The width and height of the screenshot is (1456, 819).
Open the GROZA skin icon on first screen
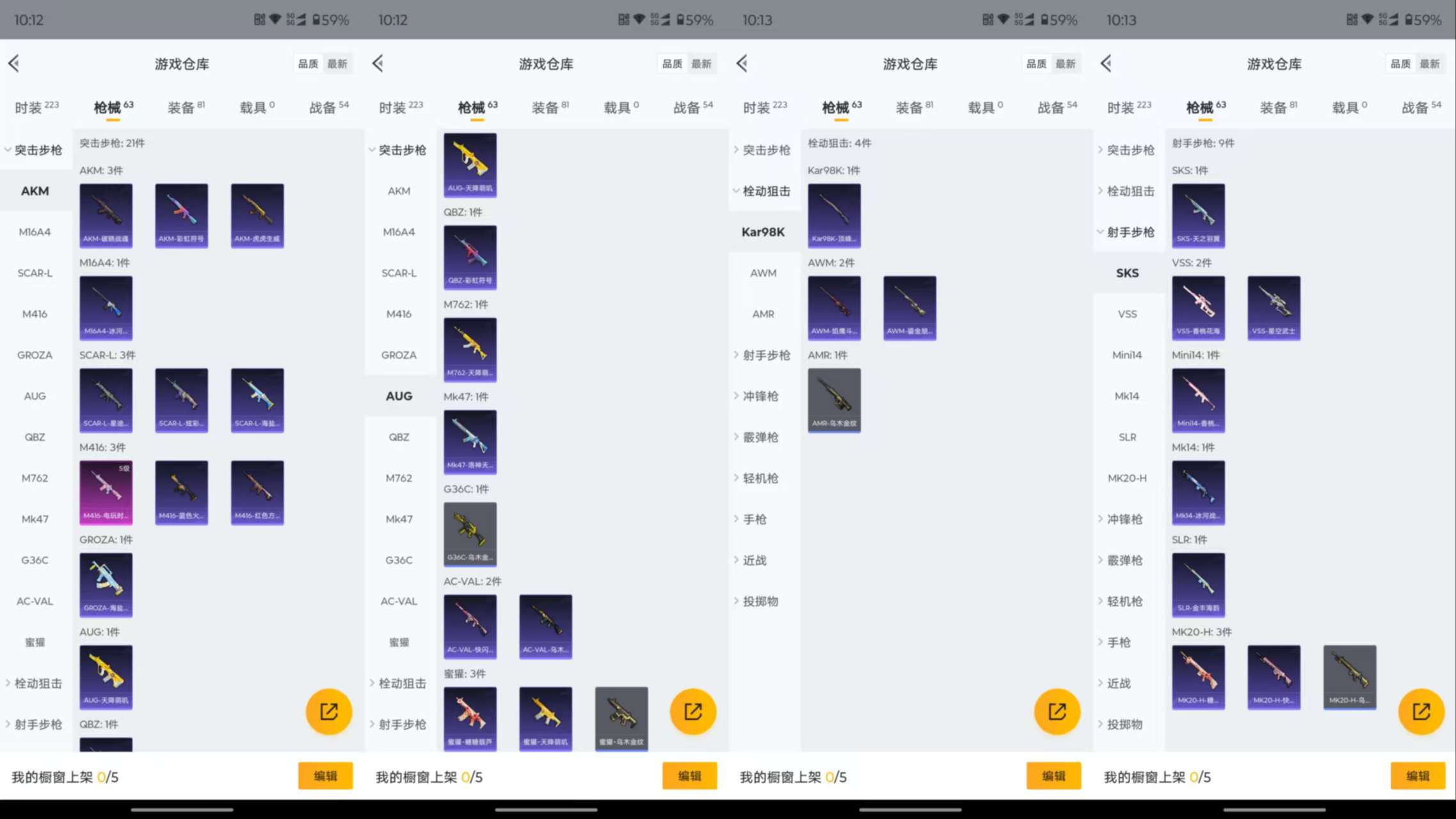106,585
